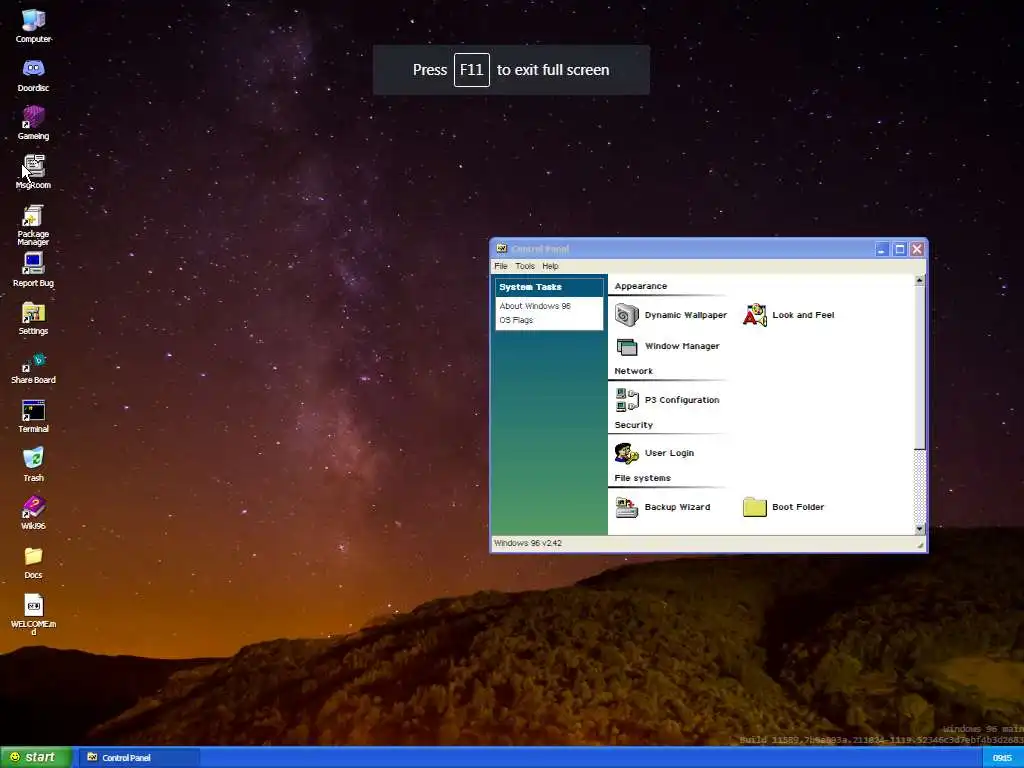Click the System Tasks panel header

[x=549, y=287]
